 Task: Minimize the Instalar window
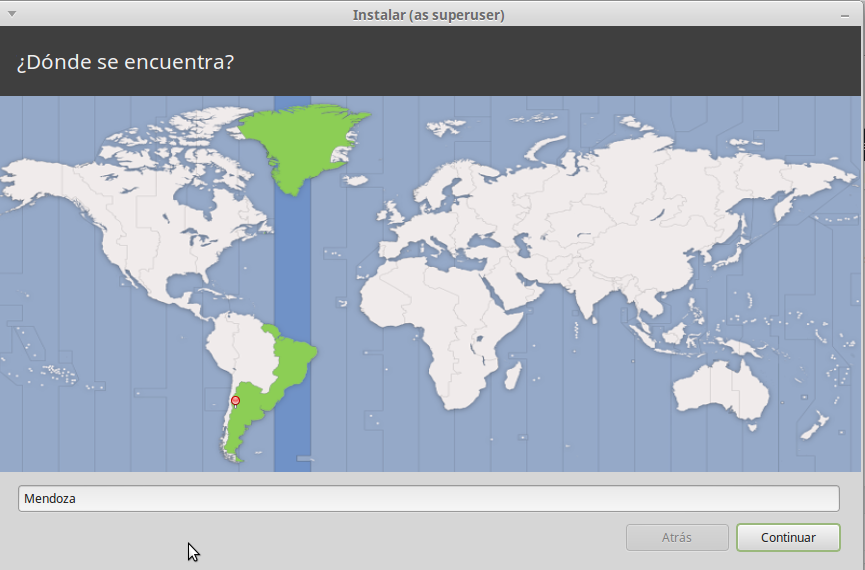(x=849, y=15)
